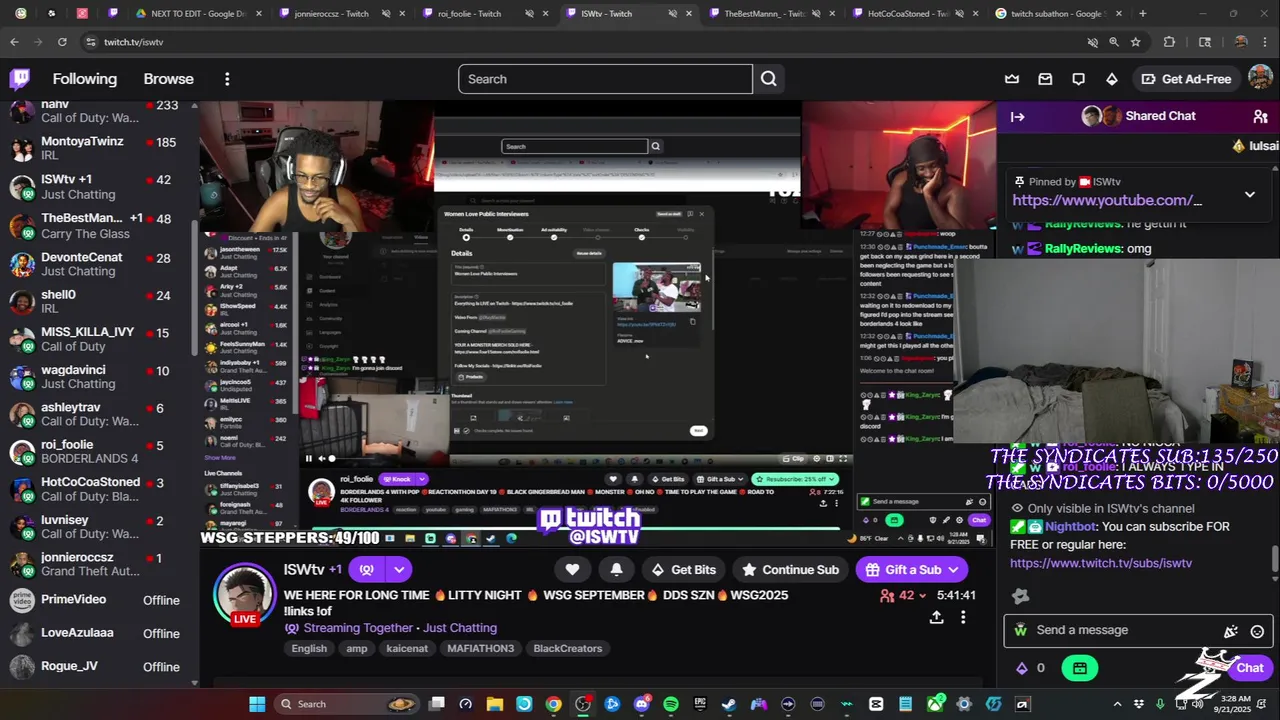Screen dimensions: 1280x720
Task: Open Streaming Together link under title
Action: [358, 628]
